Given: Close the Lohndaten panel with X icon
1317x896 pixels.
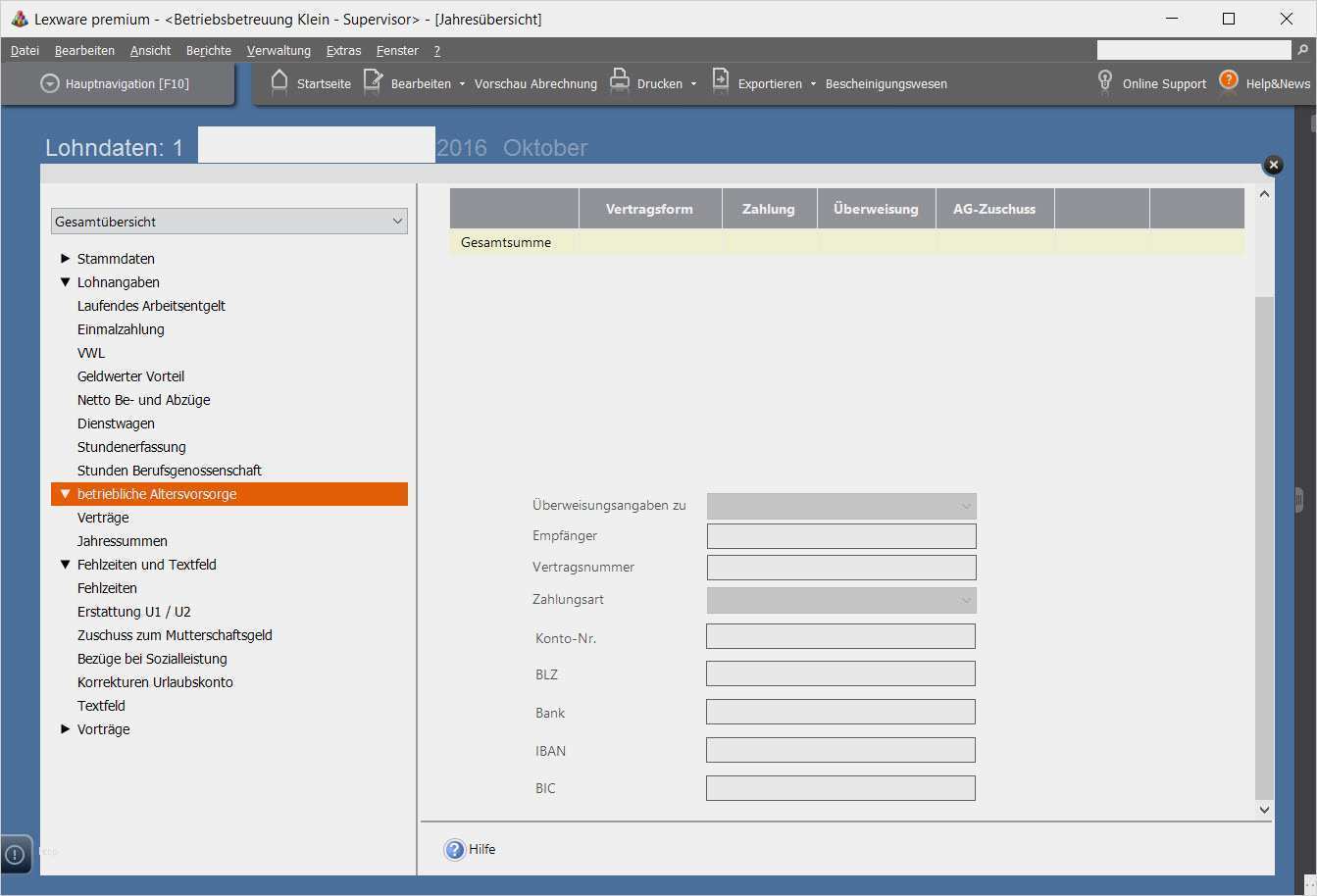Looking at the screenshot, I should [x=1273, y=165].
